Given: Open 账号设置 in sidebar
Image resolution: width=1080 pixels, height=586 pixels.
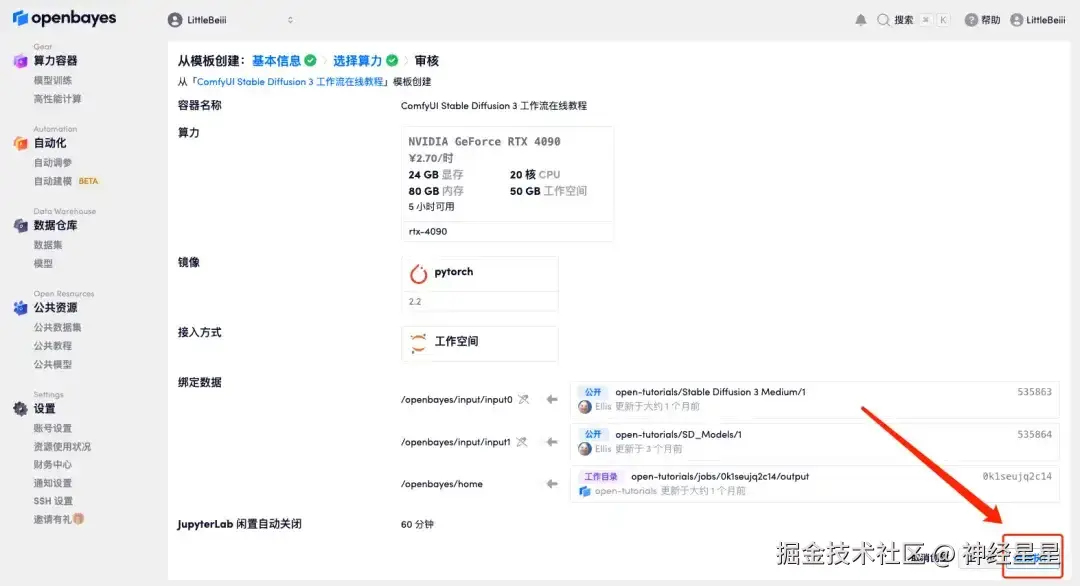Looking at the screenshot, I should pyautogui.click(x=52, y=428).
